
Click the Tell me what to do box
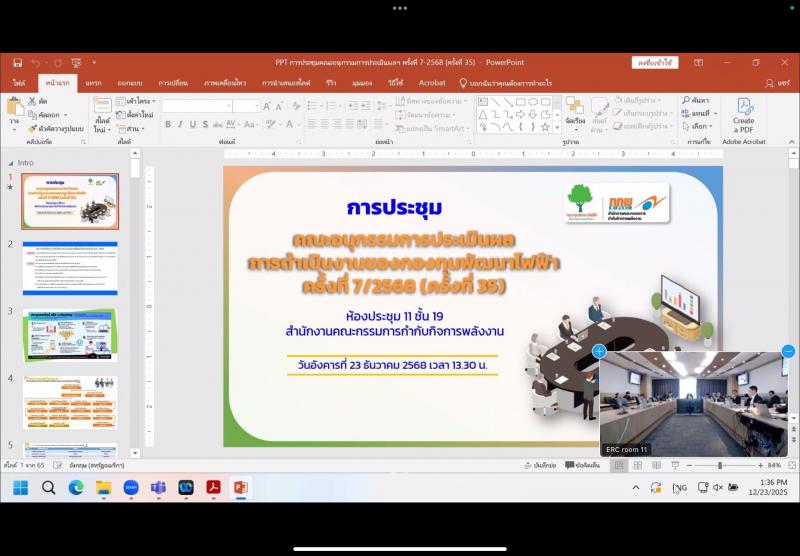(x=505, y=83)
